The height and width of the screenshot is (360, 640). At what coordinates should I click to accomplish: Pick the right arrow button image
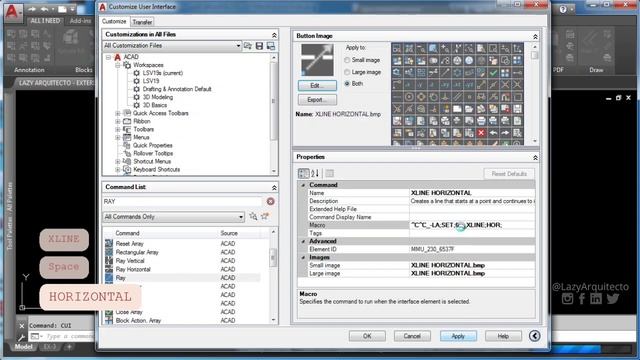click(x=505, y=133)
